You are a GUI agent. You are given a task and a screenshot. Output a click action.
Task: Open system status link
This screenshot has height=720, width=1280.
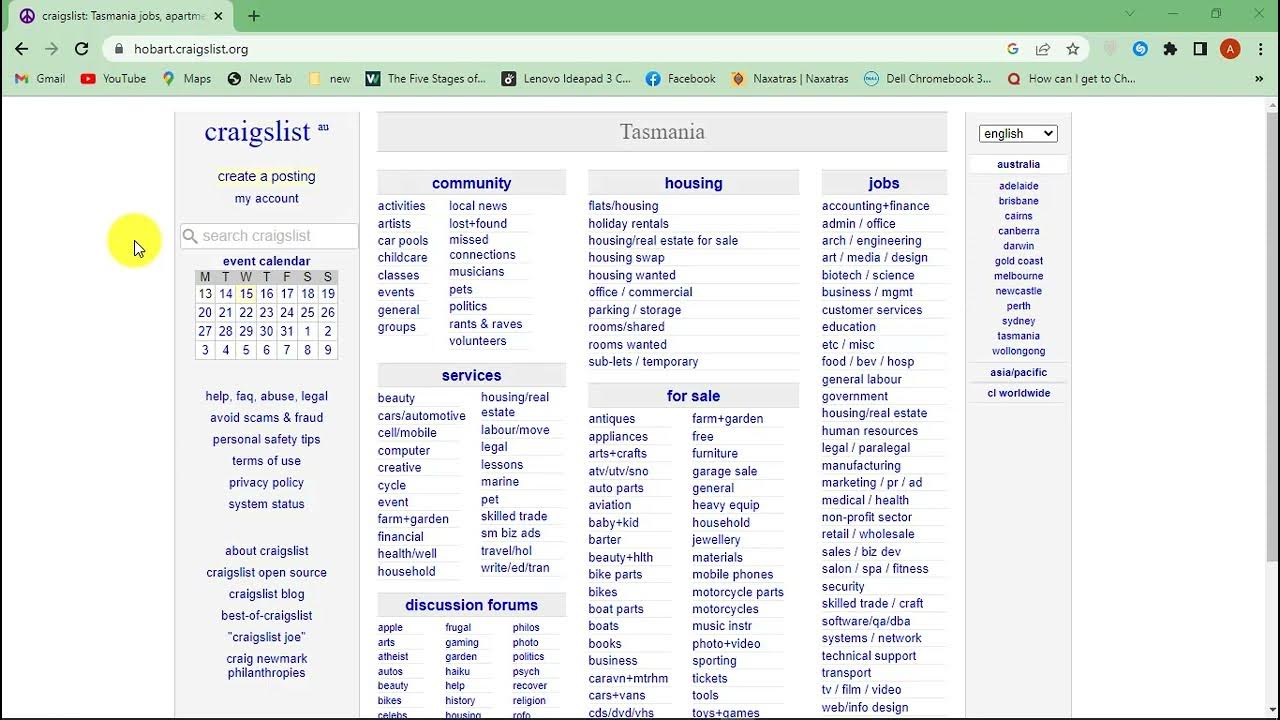click(266, 504)
